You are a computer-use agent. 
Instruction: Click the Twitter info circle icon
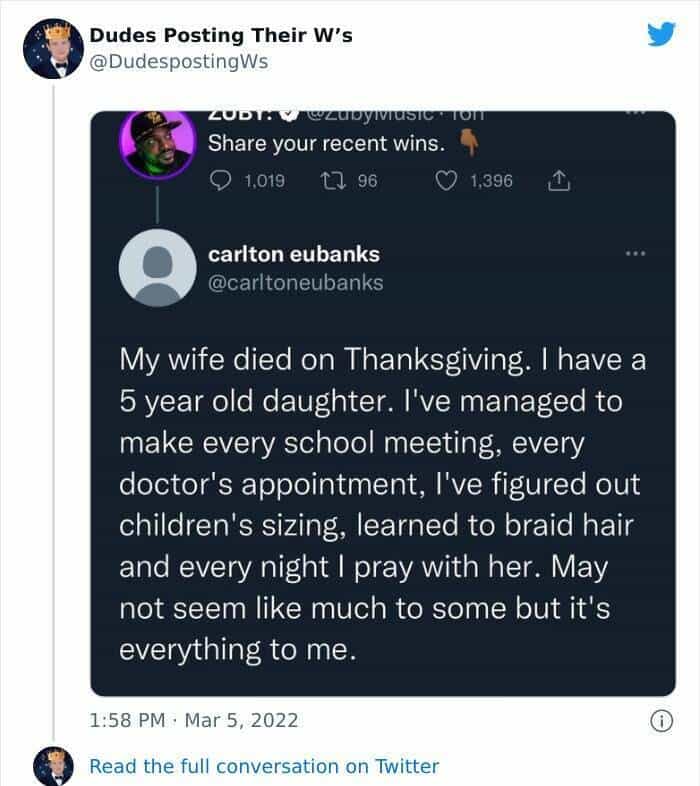(659, 719)
